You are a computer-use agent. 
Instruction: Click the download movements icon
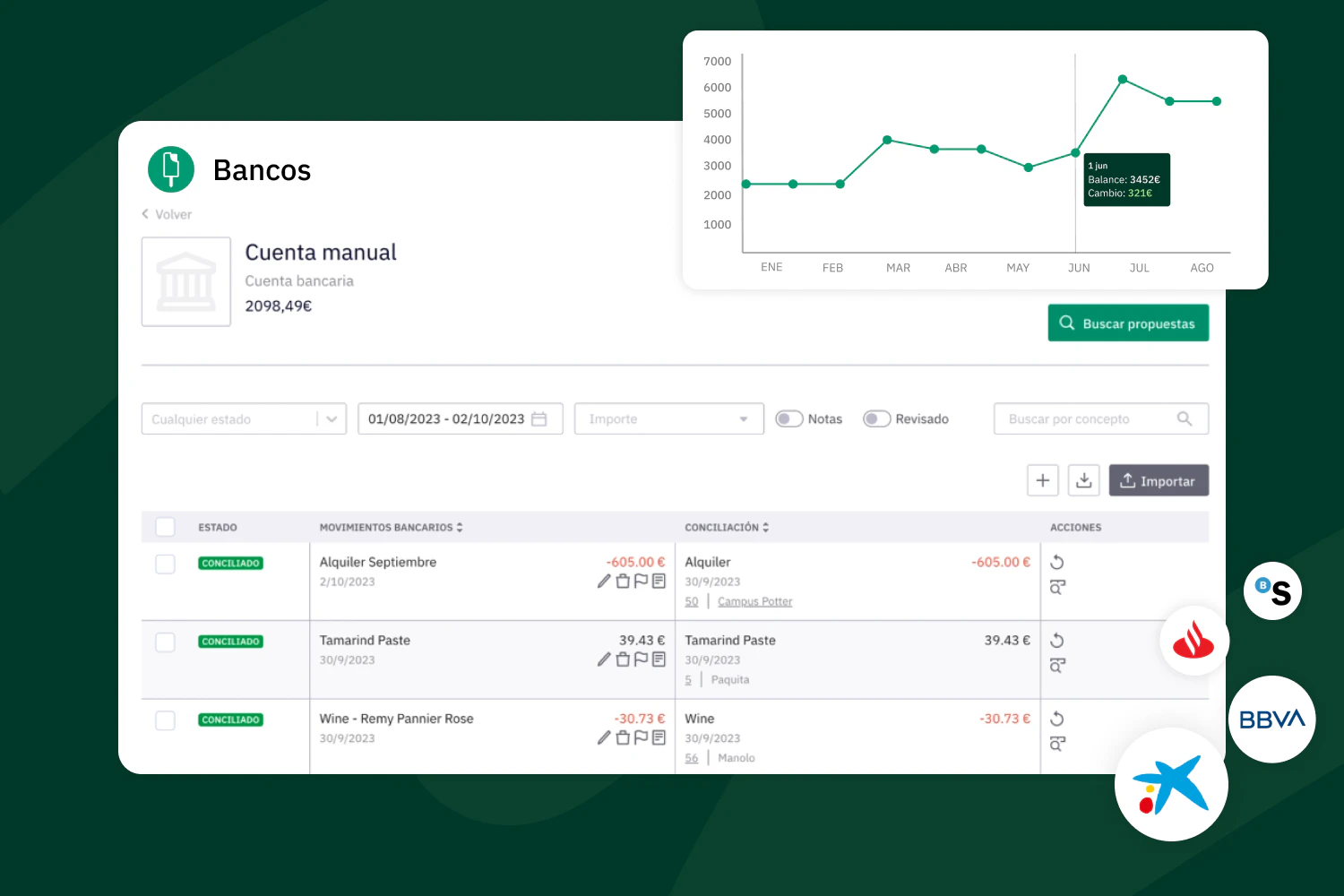(x=1083, y=480)
